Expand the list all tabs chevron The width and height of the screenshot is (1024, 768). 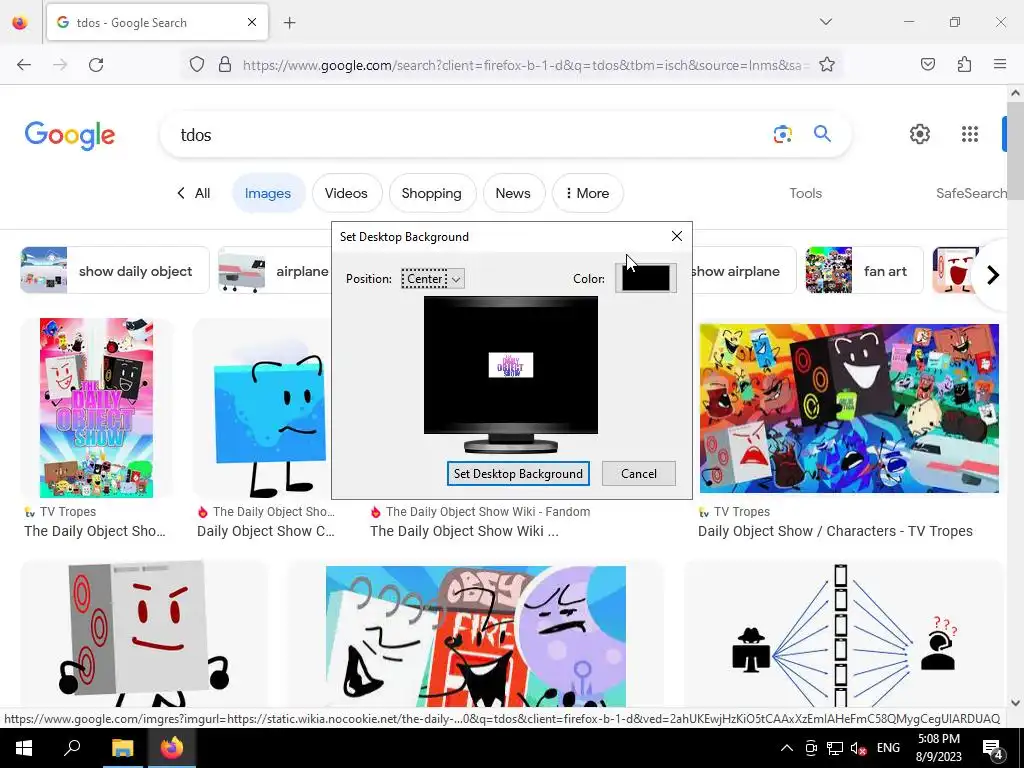pyautogui.click(x=825, y=22)
